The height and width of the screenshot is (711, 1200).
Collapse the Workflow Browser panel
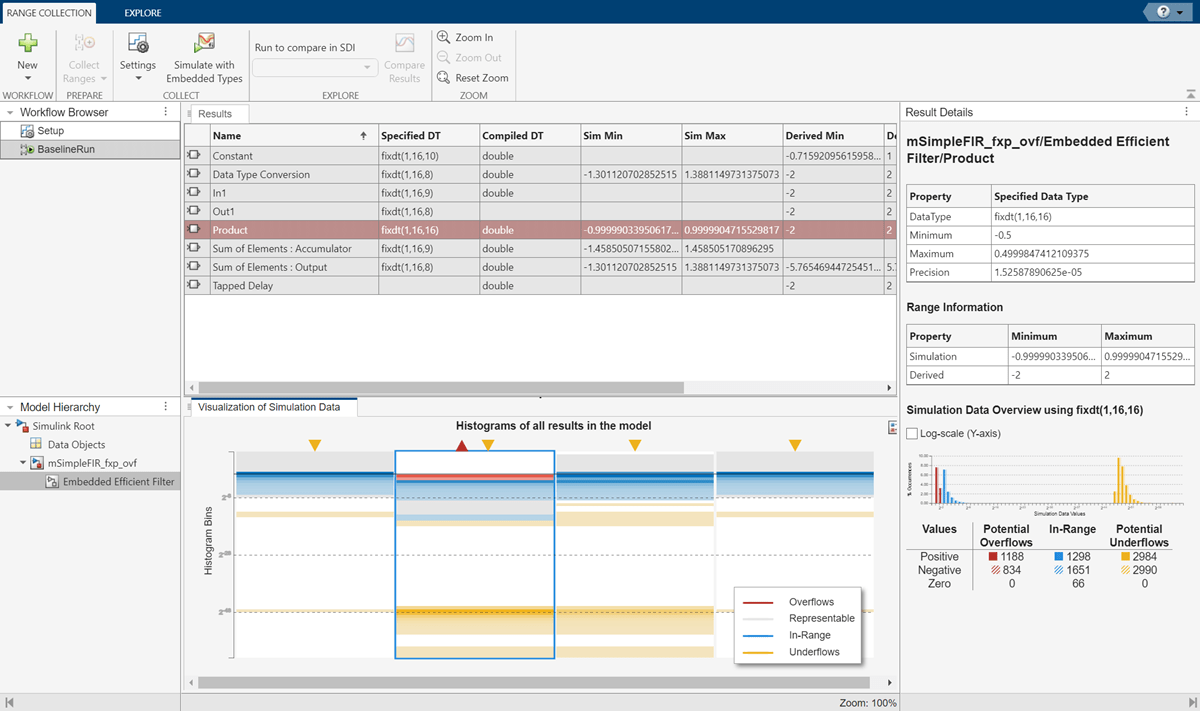[9, 113]
